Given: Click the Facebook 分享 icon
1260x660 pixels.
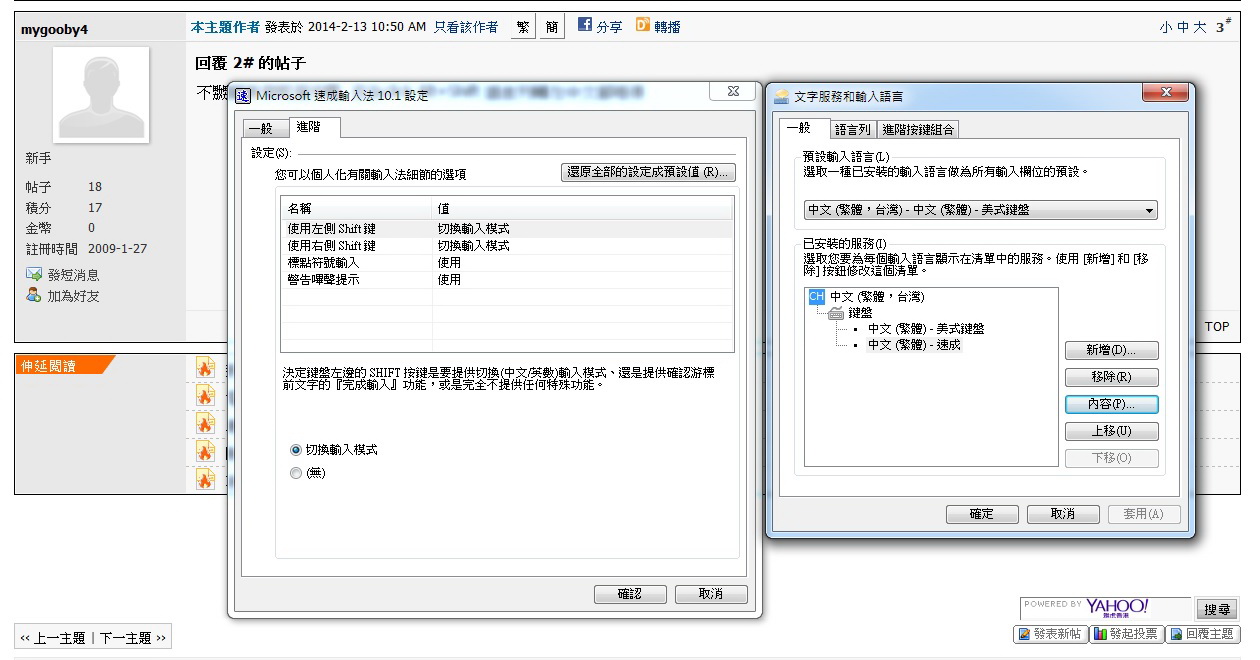Looking at the screenshot, I should tap(585, 25).
